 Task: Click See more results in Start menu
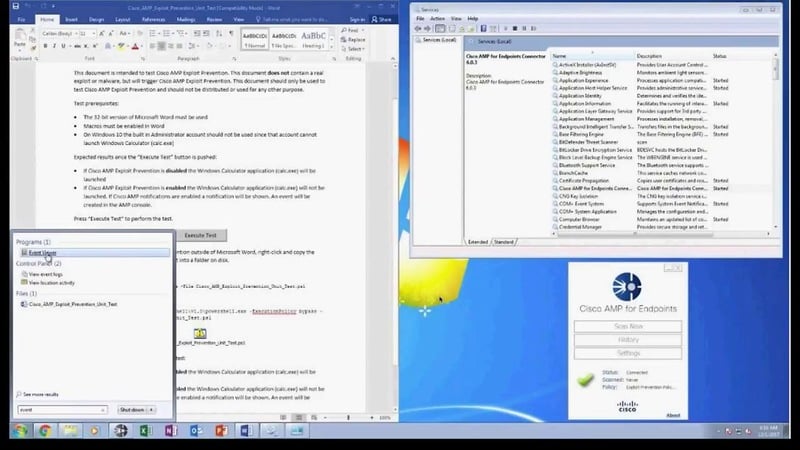(x=37, y=394)
